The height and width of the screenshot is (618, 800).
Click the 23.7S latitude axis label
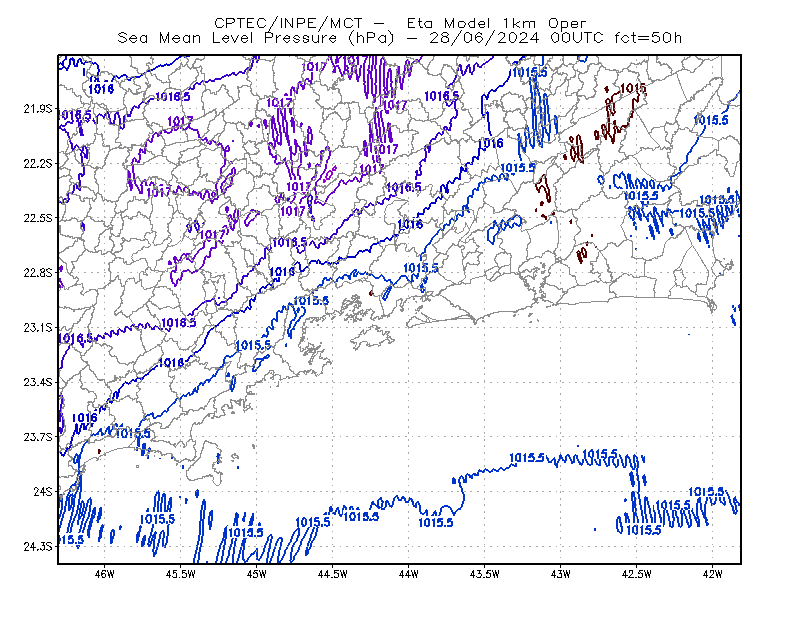point(38,437)
